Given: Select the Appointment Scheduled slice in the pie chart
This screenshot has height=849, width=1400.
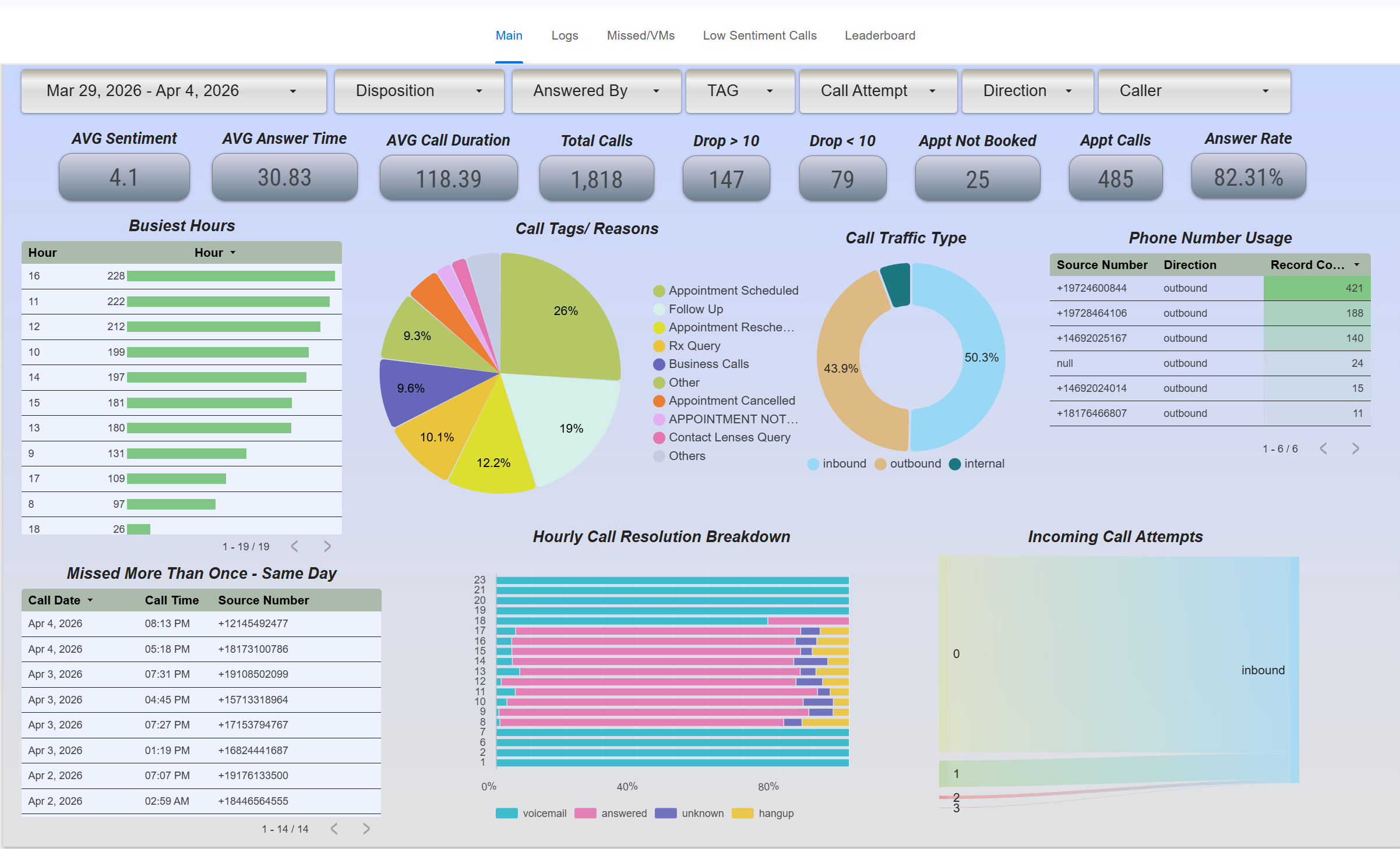Looking at the screenshot, I should tap(565, 312).
